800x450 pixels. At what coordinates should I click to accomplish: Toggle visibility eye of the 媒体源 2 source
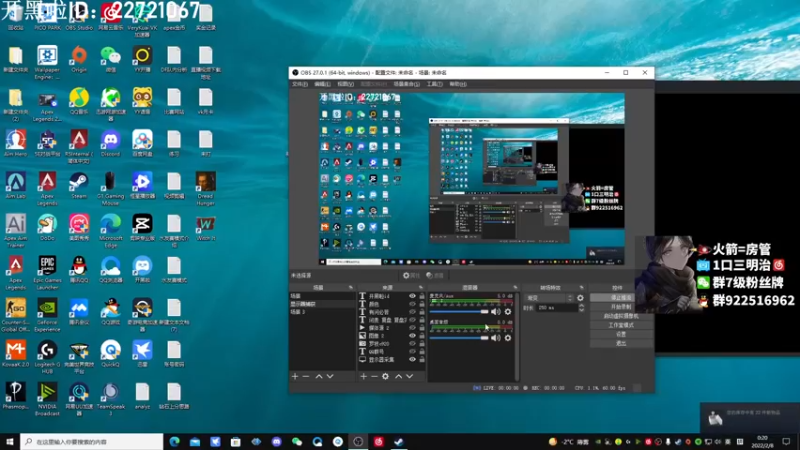pos(412,328)
